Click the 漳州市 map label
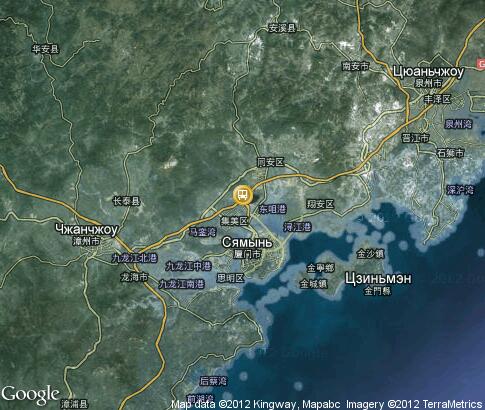Viewport: 485px width, 410px height. coord(86,241)
